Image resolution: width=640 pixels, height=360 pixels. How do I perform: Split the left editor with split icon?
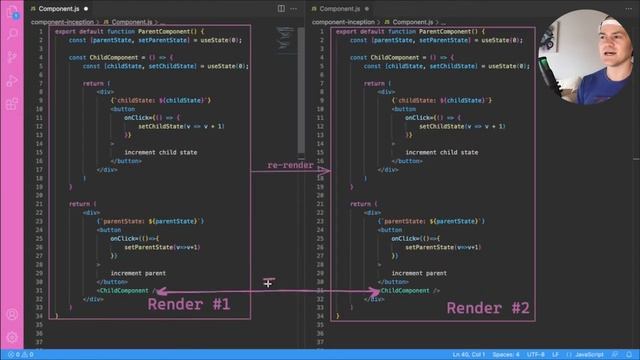click(x=281, y=9)
